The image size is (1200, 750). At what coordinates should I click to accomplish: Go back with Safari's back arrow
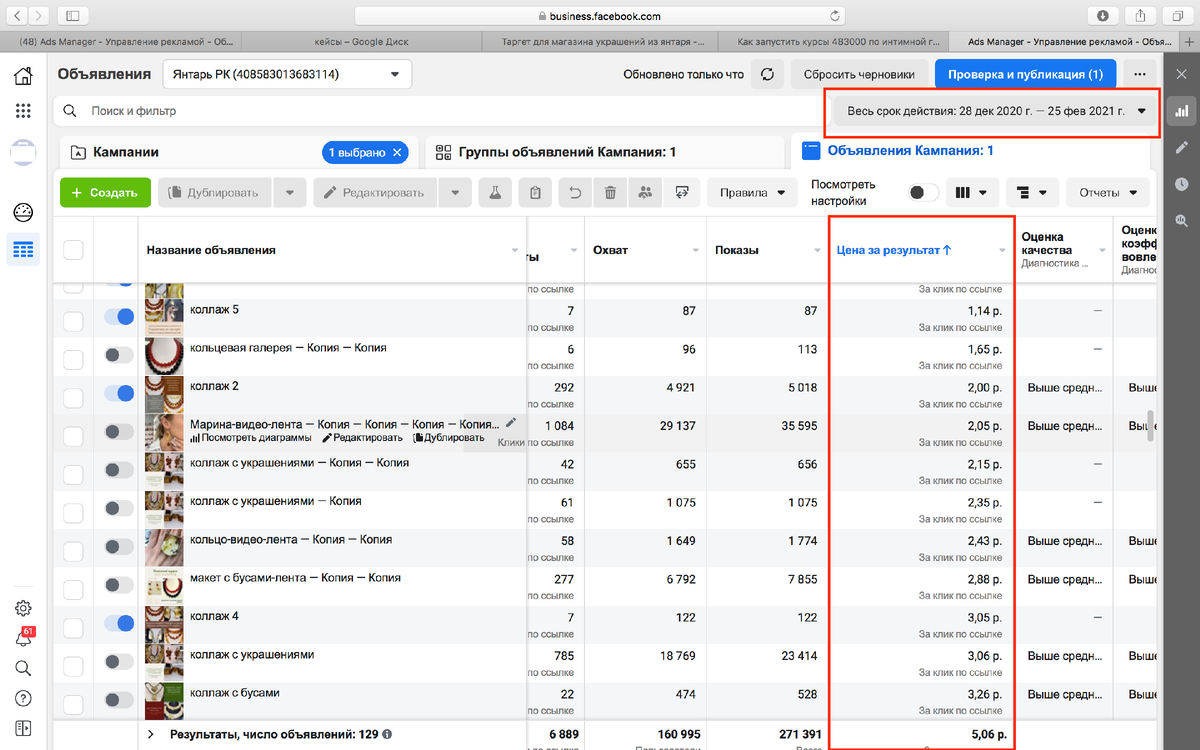[x=19, y=15]
